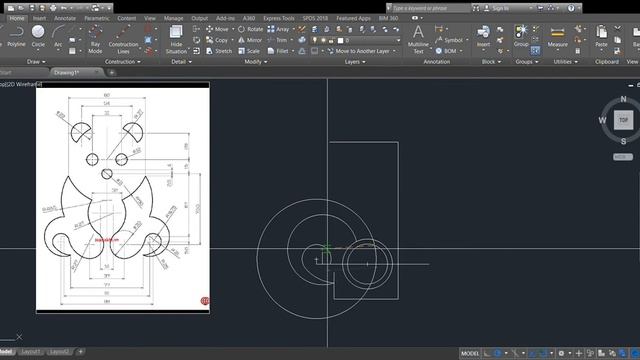Select the Stretch tool

[219, 51]
